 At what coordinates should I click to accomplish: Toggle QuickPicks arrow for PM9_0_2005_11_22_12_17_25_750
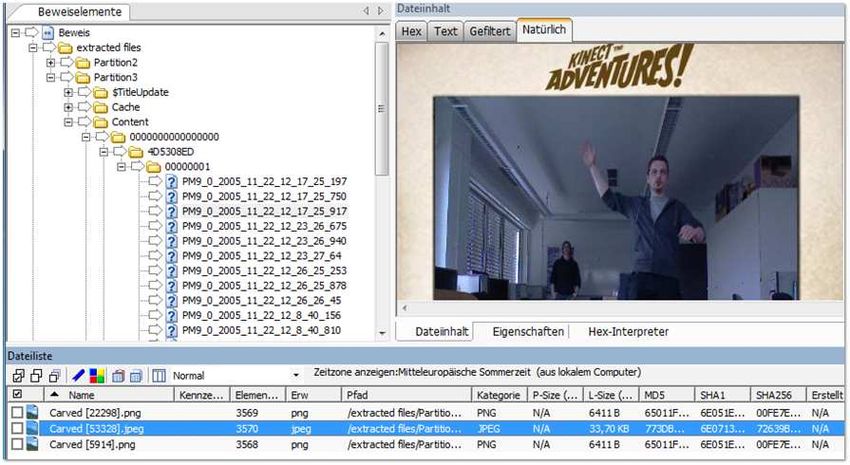pyautogui.click(x=155, y=196)
